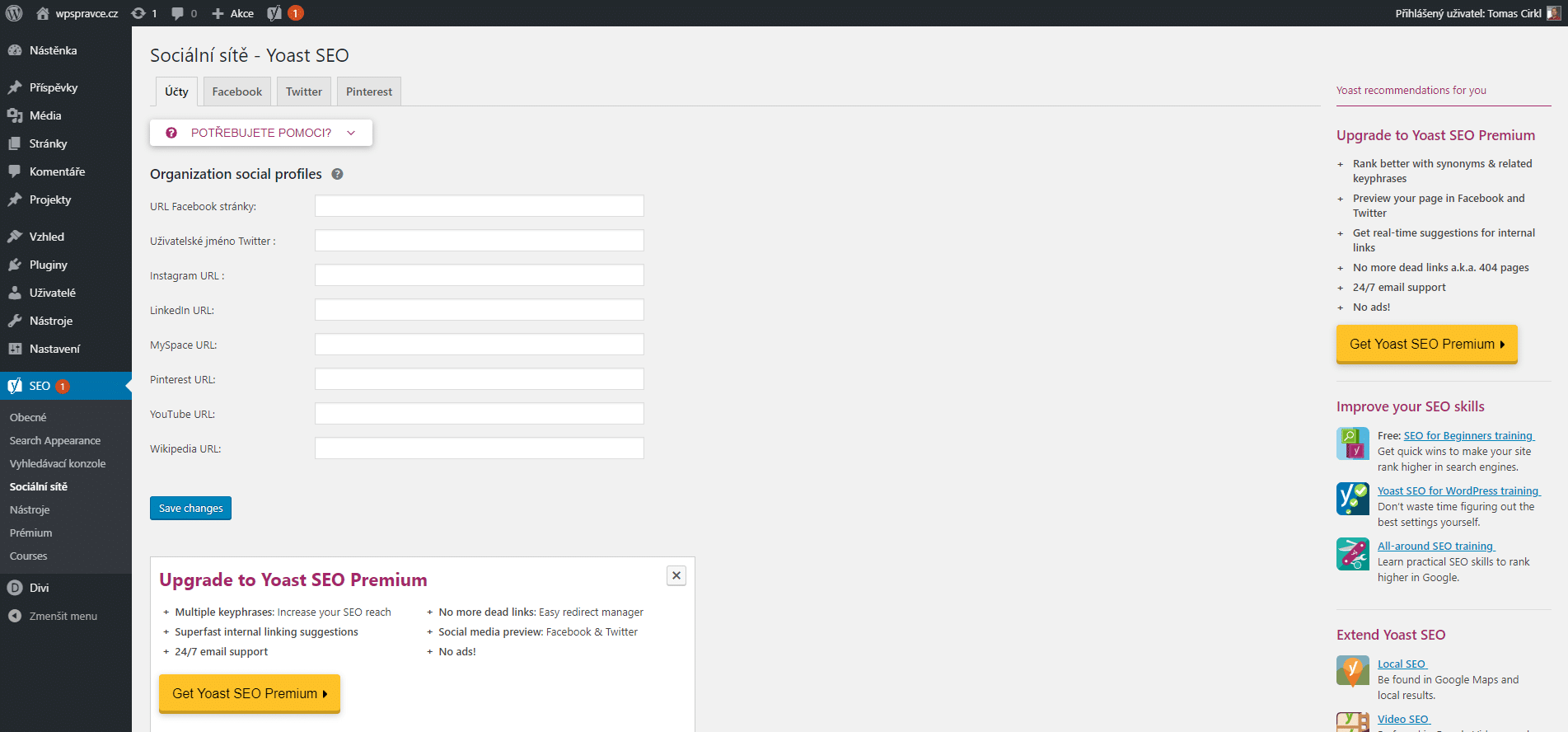Open the Nástěnka dashboard menu
This screenshot has width=1568, height=732.
click(x=66, y=50)
